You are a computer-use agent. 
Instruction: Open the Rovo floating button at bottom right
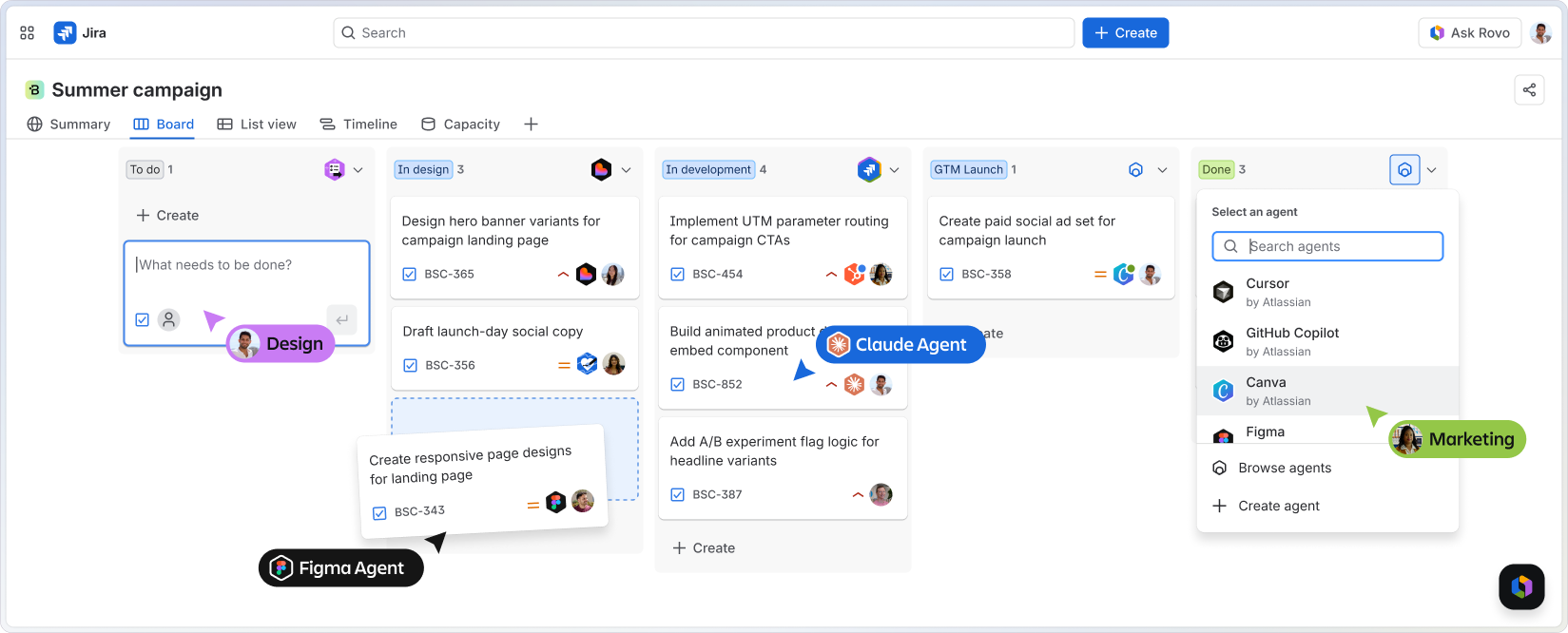(x=1521, y=586)
